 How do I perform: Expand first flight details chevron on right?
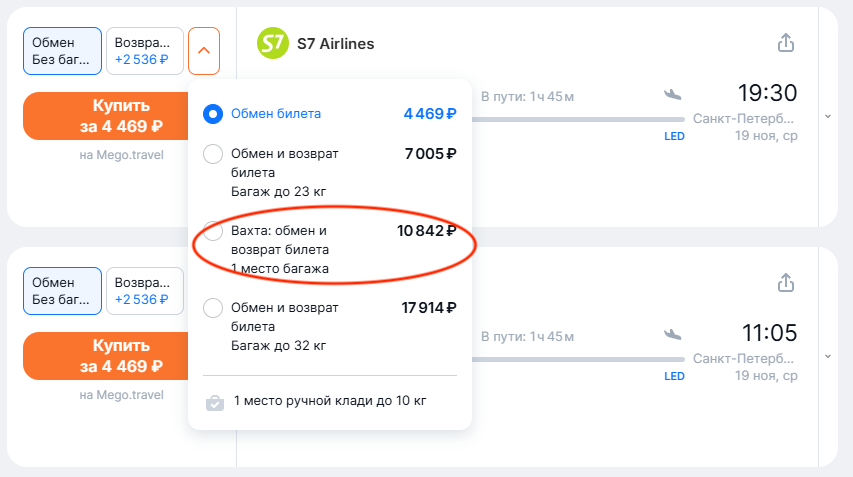(827, 116)
